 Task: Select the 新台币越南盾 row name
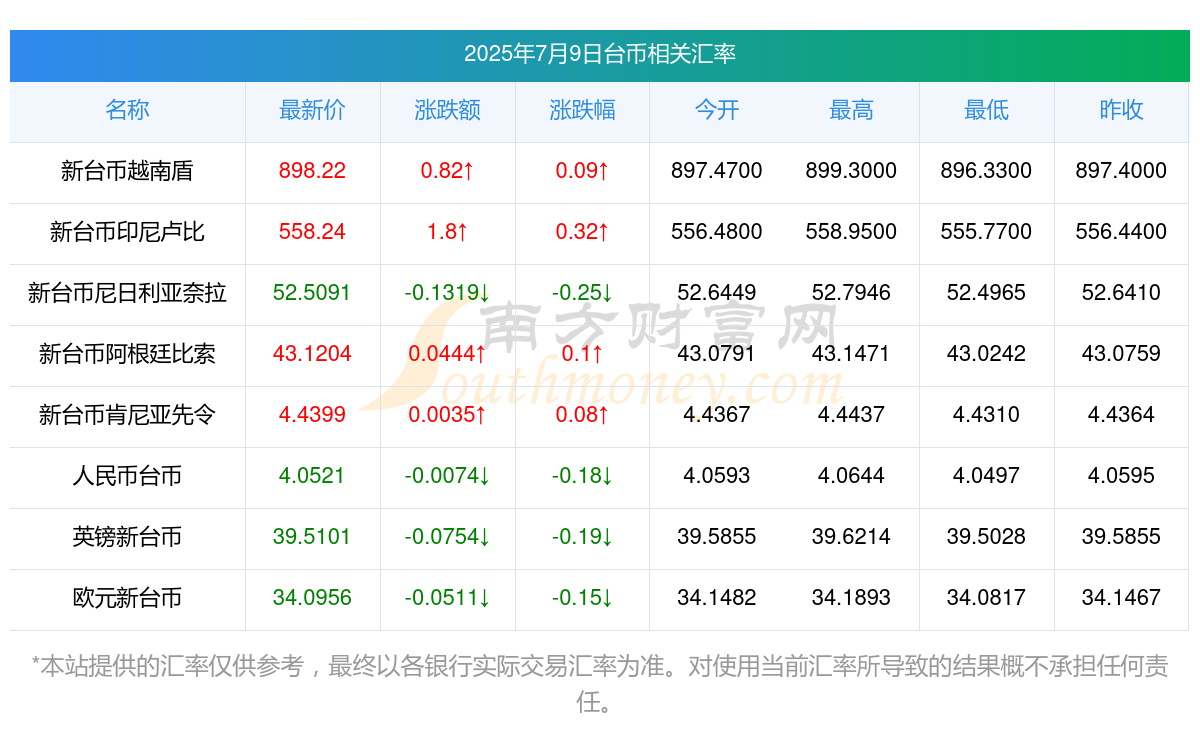(127, 171)
